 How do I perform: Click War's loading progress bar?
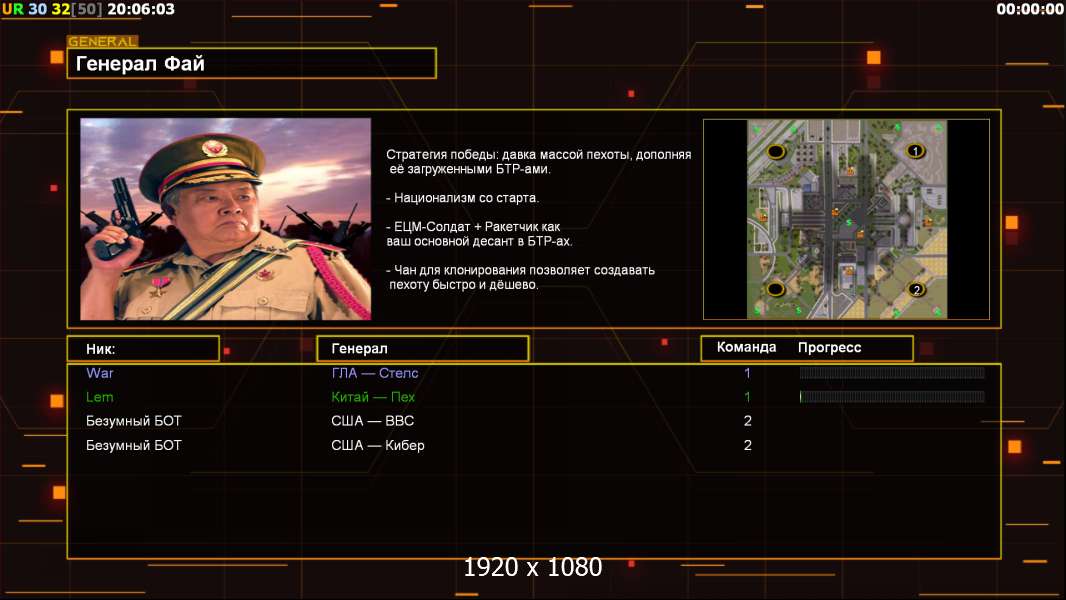click(x=892, y=373)
